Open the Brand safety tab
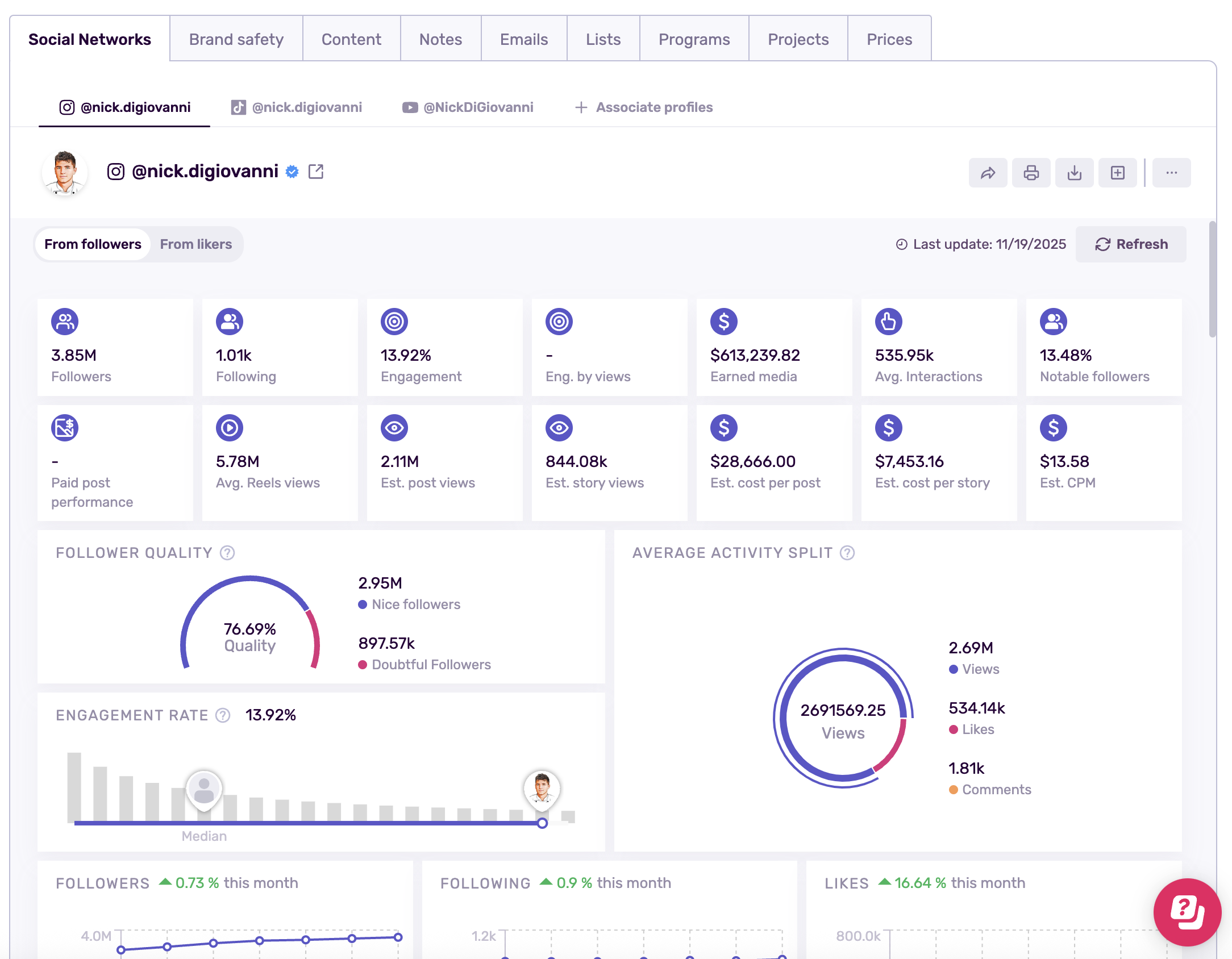 236,39
